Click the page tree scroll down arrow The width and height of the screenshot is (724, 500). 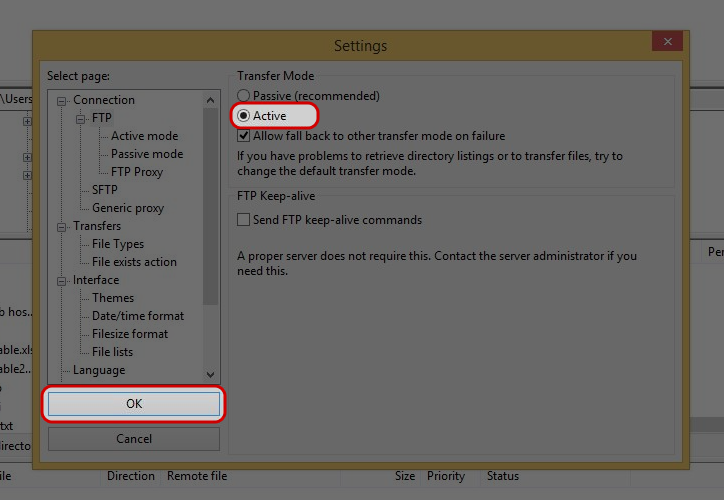click(211, 374)
